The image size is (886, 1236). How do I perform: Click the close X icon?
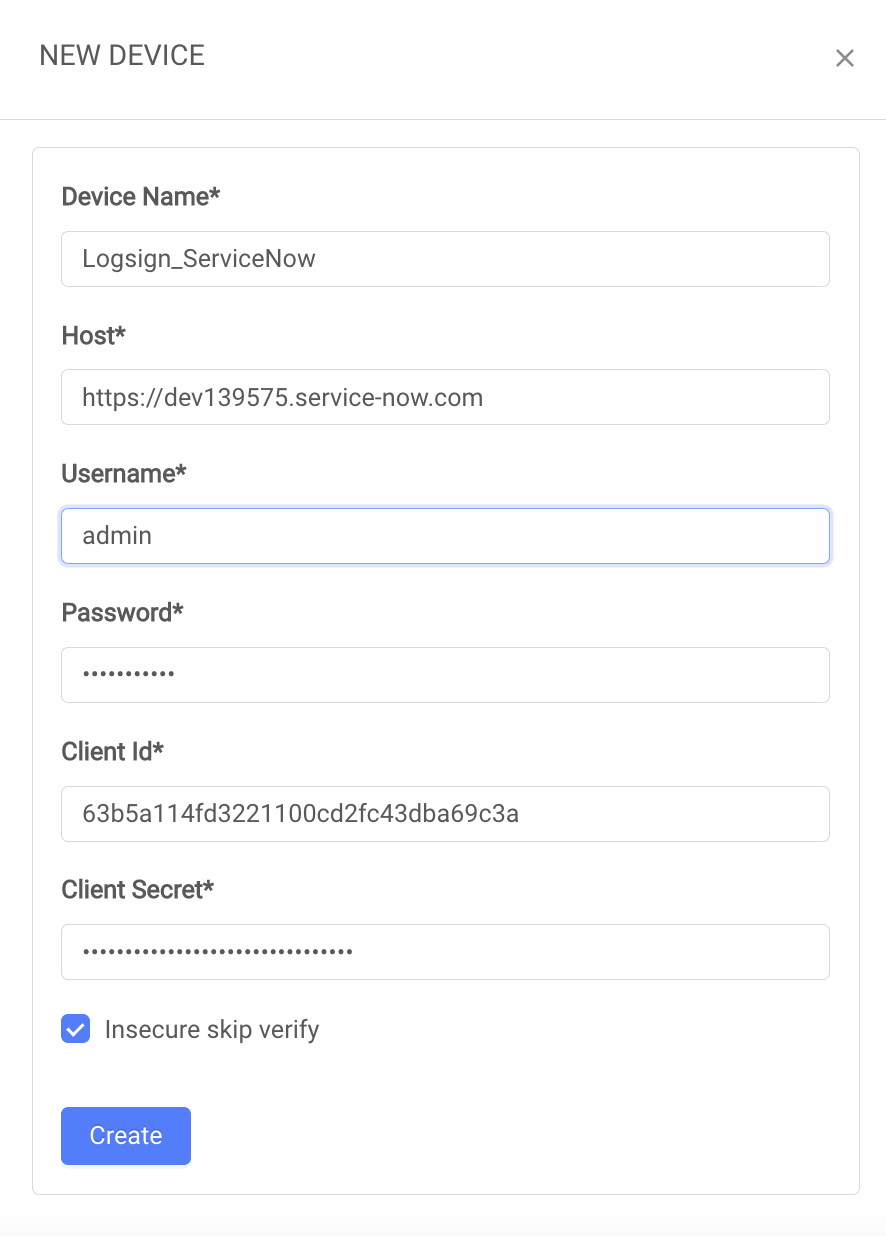click(x=845, y=58)
